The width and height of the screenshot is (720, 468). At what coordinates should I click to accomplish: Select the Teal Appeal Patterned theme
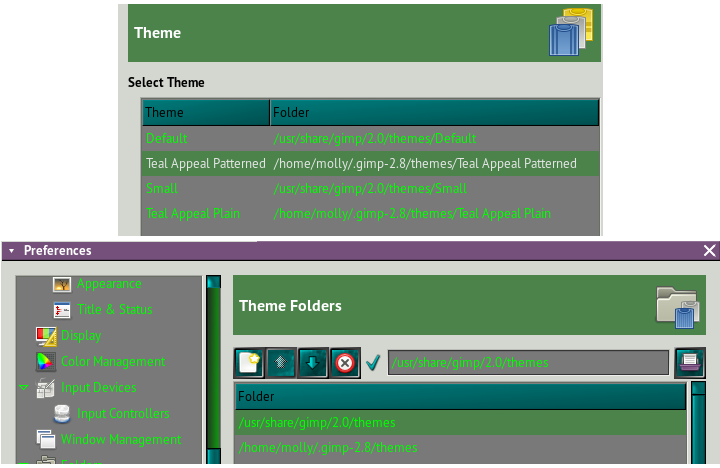tap(371, 164)
